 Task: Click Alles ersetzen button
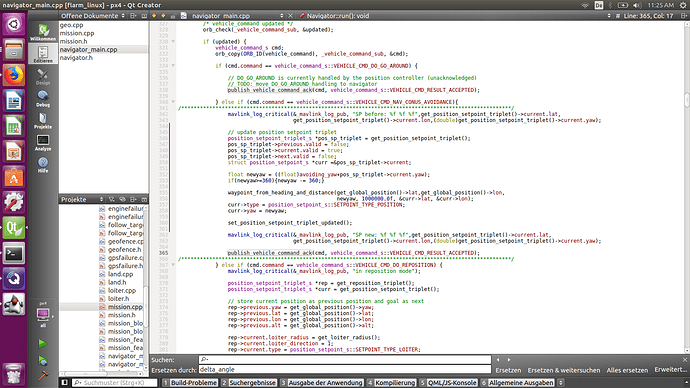pos(627,370)
